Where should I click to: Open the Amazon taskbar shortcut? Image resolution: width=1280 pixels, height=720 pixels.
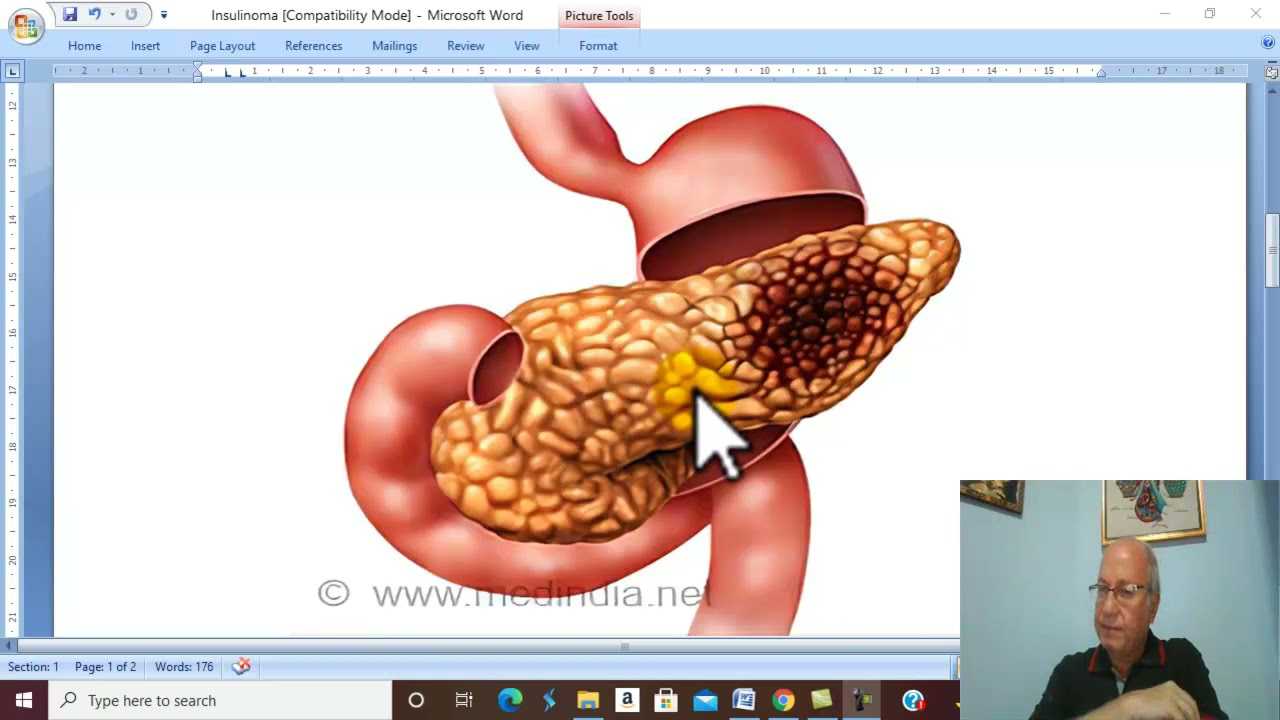tap(627, 700)
